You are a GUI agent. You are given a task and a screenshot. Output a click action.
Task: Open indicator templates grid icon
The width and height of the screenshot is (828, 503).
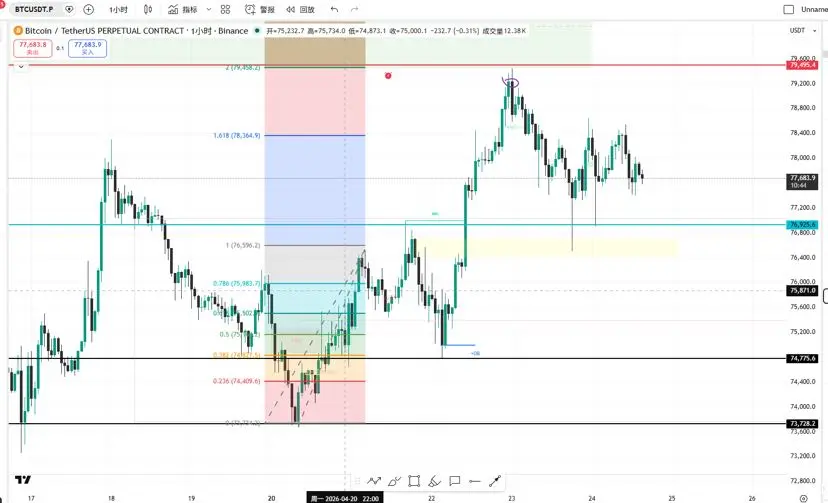[225, 10]
